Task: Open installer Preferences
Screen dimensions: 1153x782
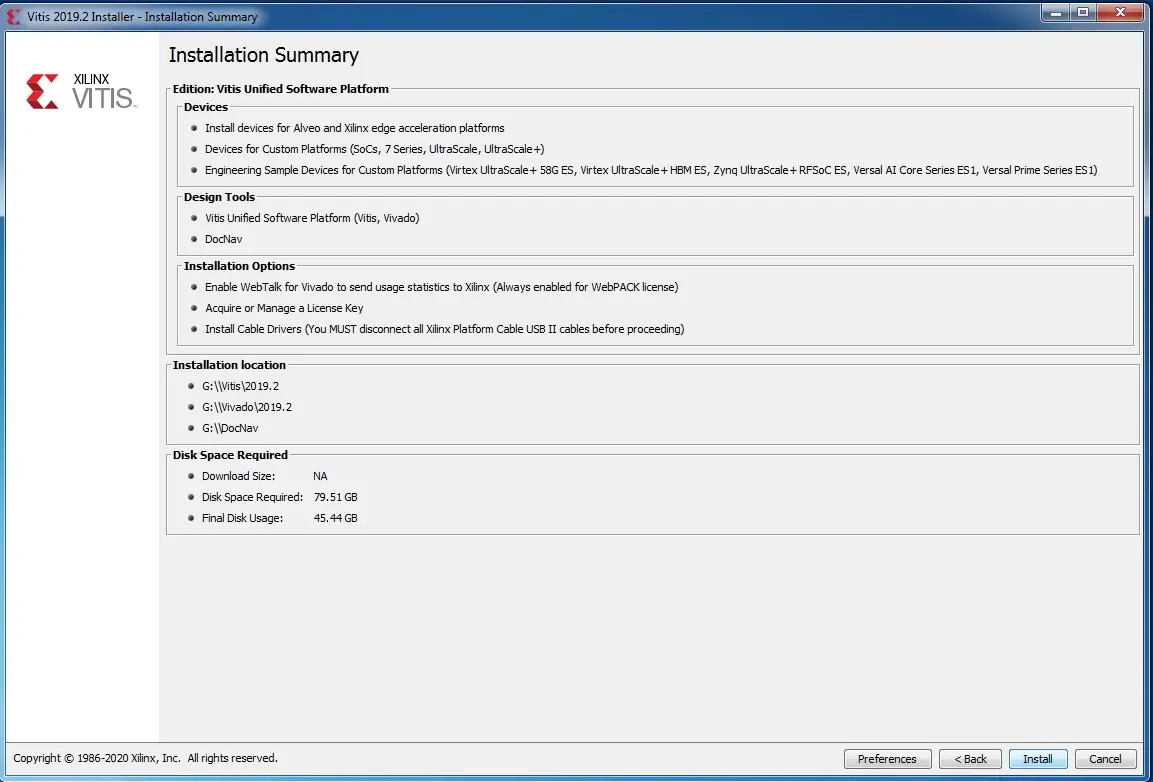Action: coord(887,758)
